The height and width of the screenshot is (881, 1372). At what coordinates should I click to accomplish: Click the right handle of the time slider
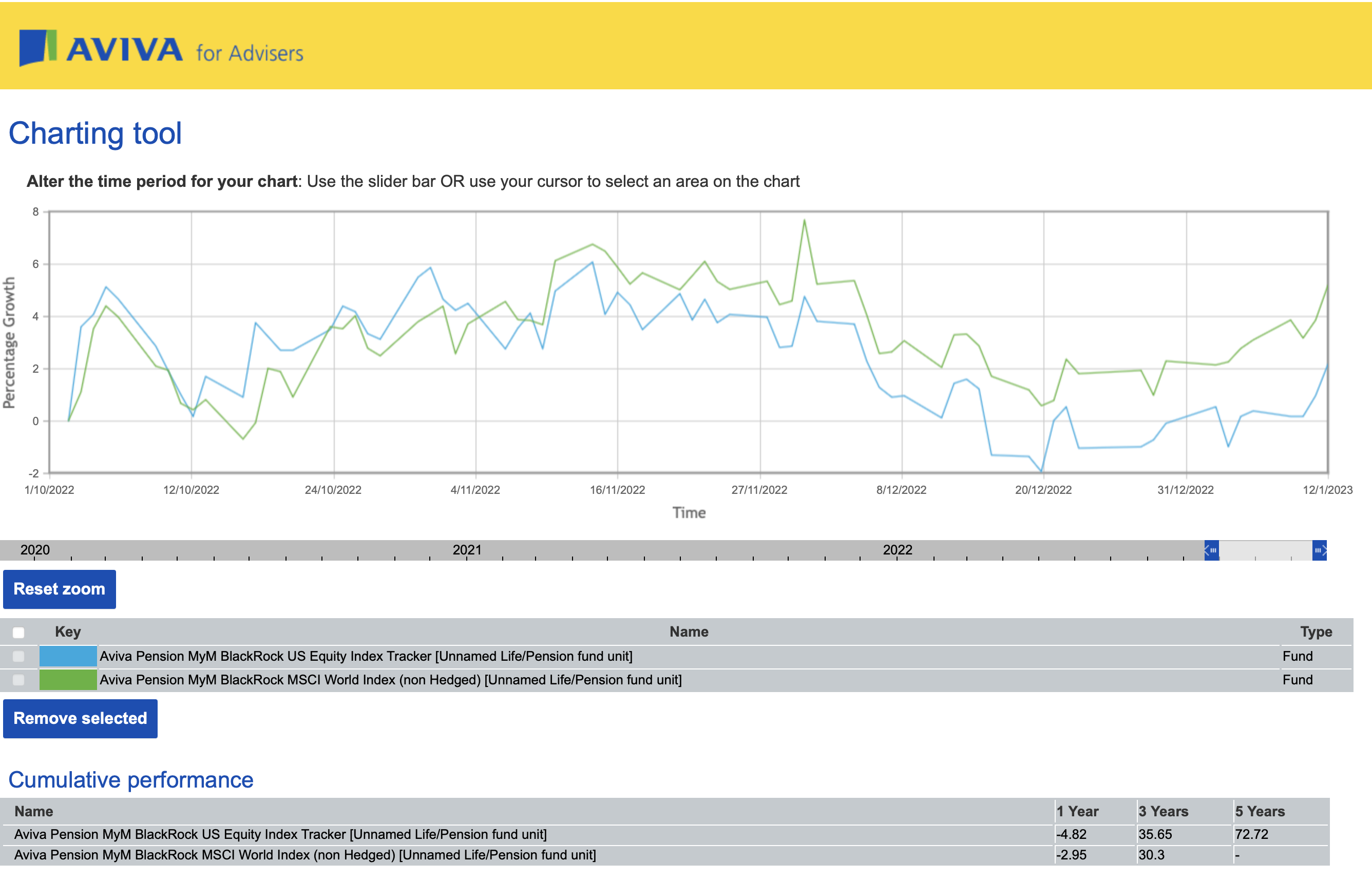point(1319,550)
